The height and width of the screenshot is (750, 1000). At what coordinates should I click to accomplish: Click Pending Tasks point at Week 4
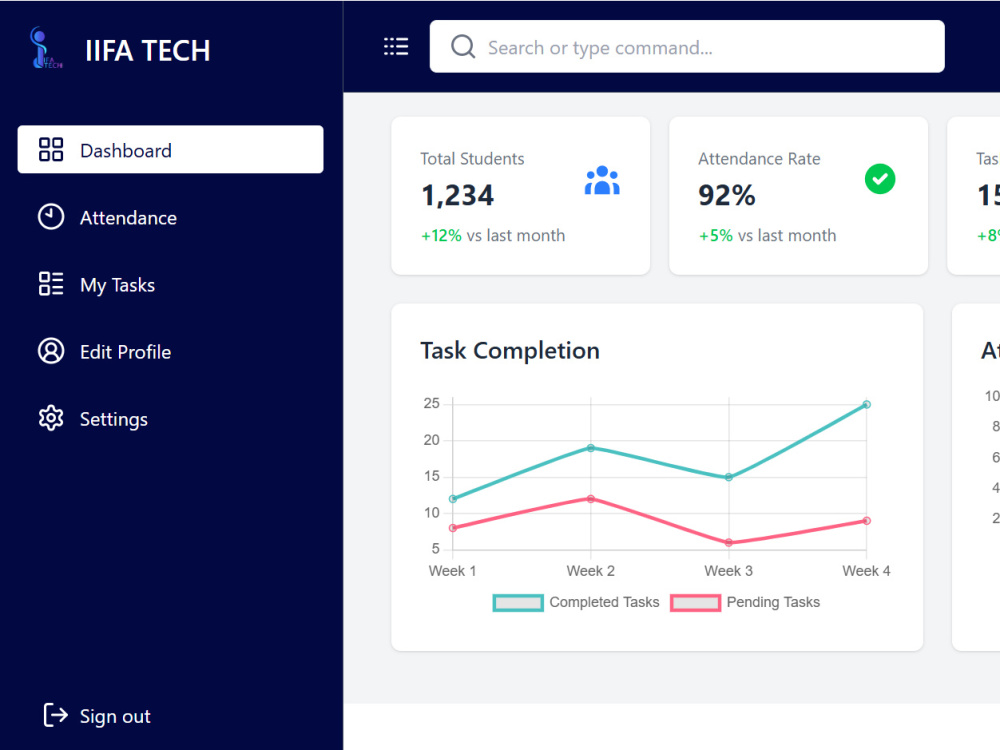click(x=867, y=521)
